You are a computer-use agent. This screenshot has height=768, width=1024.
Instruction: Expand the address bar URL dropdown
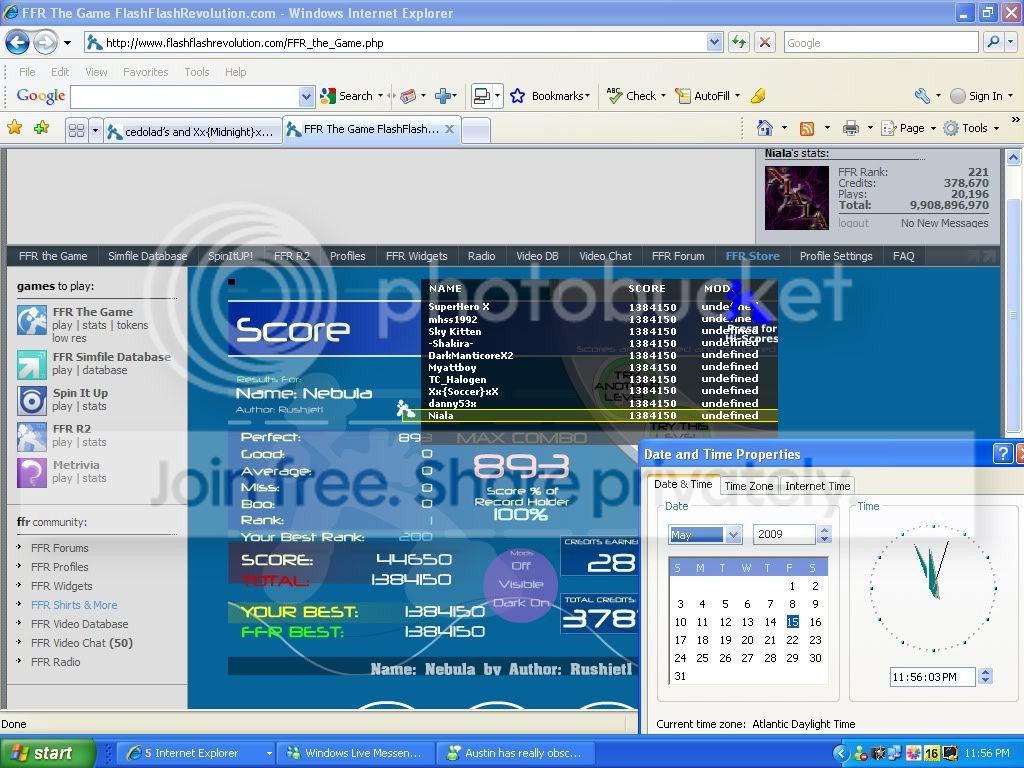tap(714, 42)
